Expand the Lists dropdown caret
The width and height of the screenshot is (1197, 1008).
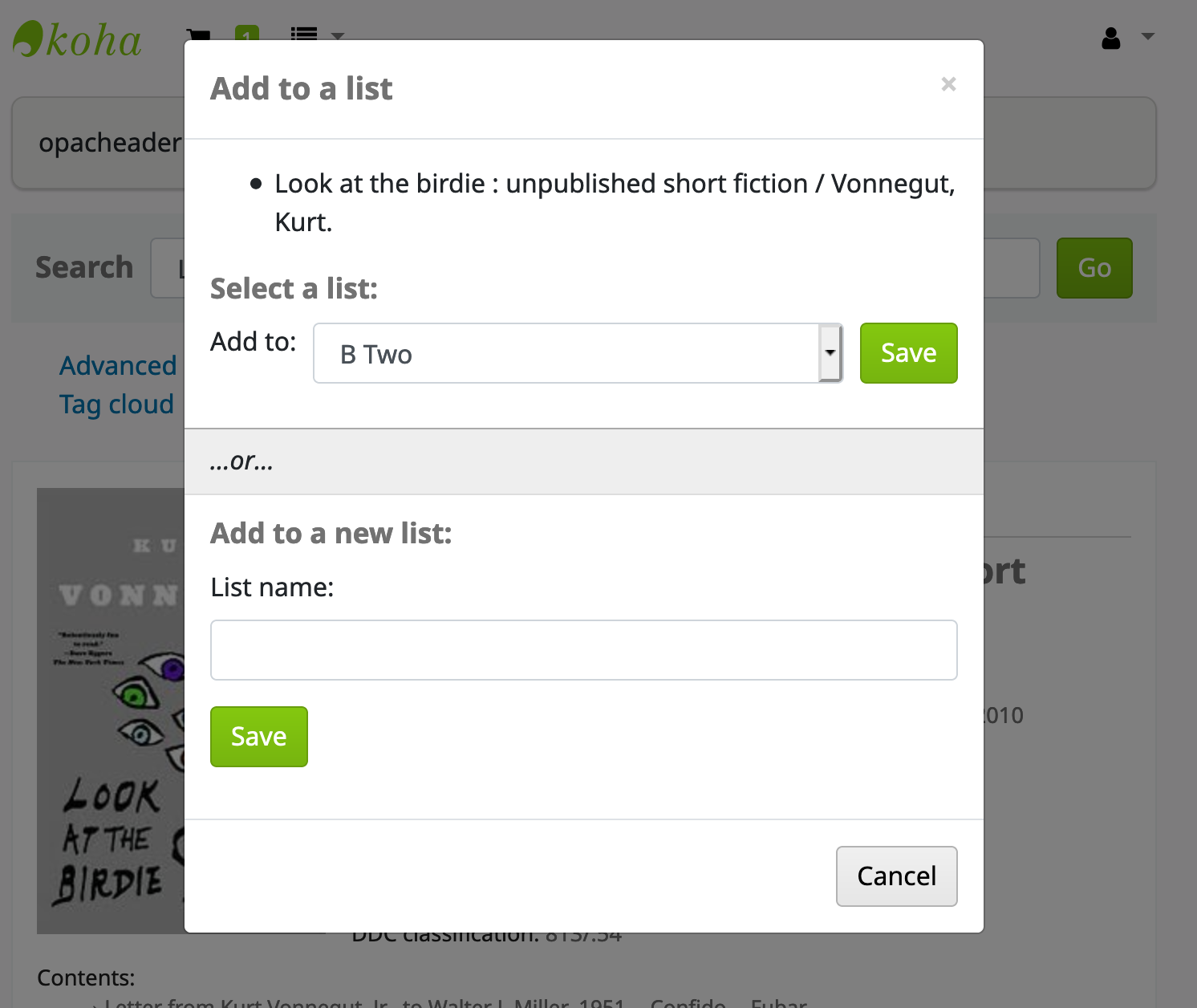[x=338, y=35]
